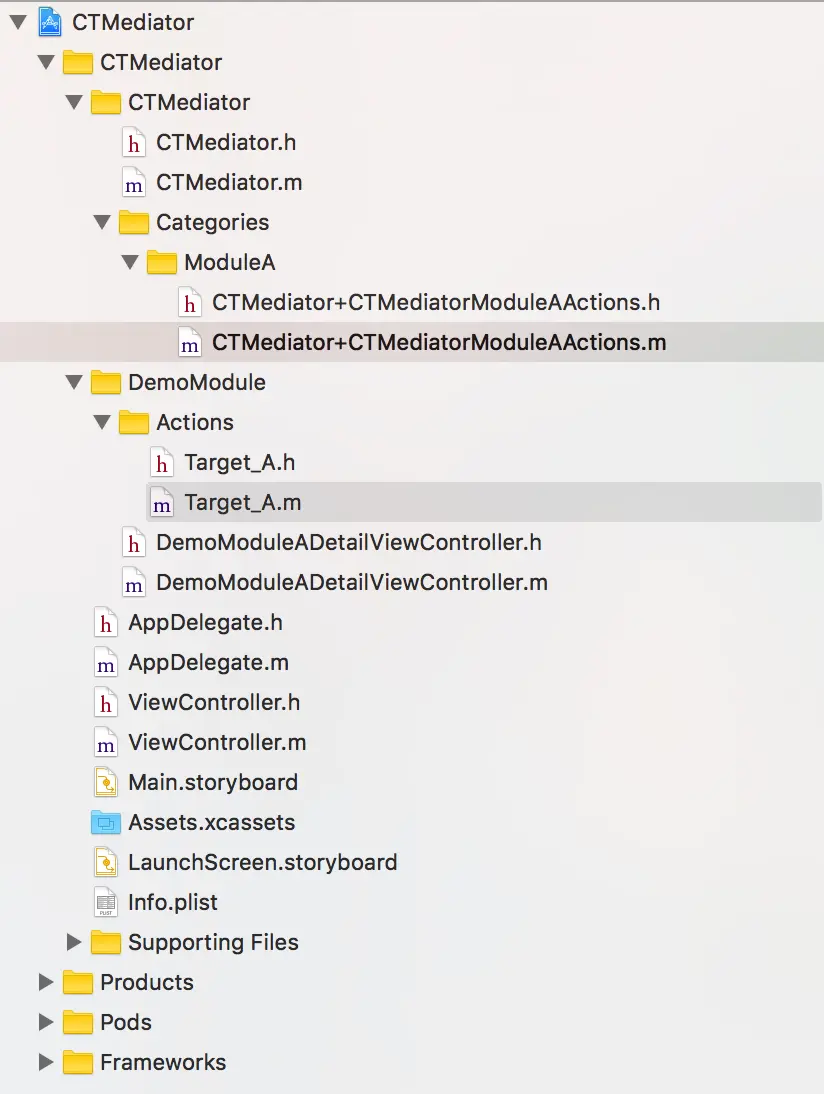
Task: Click the Main.storyboard file icon
Action: click(x=105, y=782)
